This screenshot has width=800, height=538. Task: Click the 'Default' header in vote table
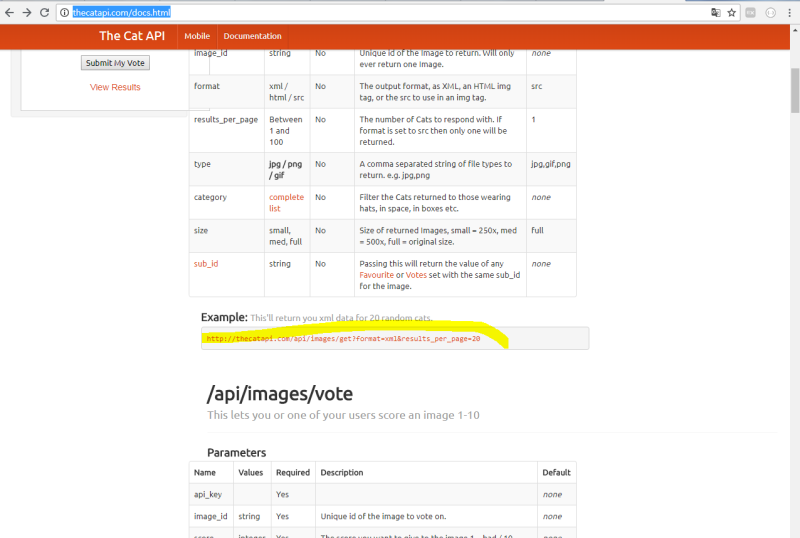(557, 473)
